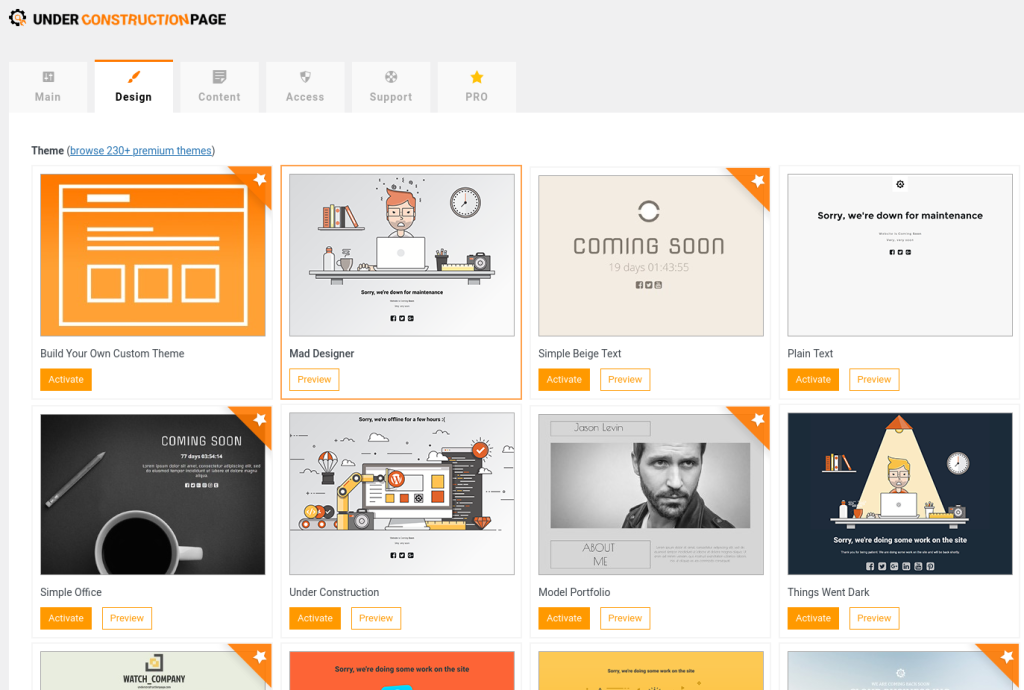Preview the Things Went Dark theme
The image size is (1024, 690).
point(874,618)
